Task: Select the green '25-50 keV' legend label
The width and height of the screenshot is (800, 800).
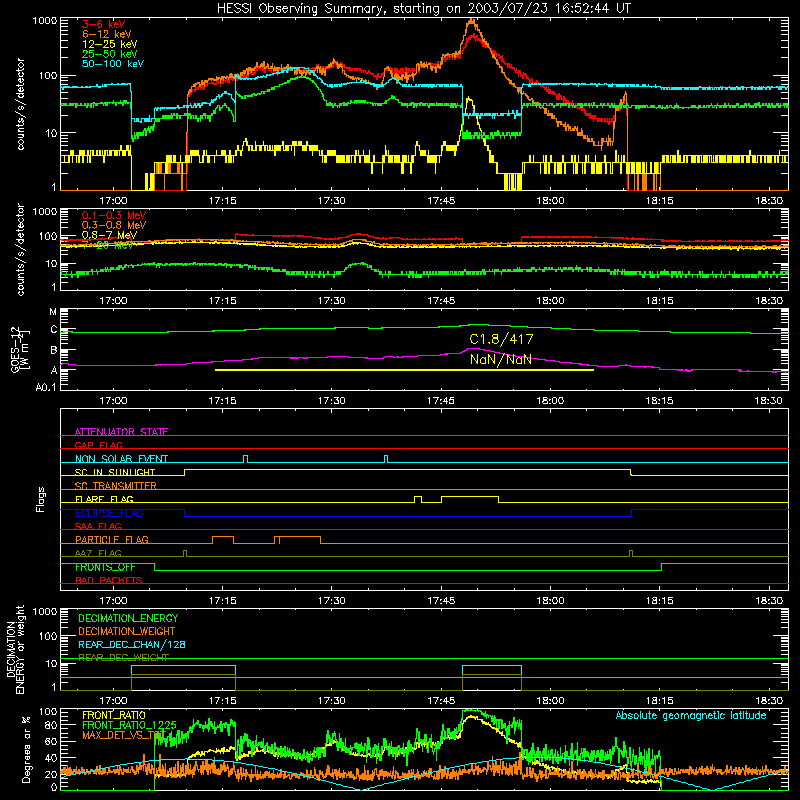Action: (x=109, y=54)
